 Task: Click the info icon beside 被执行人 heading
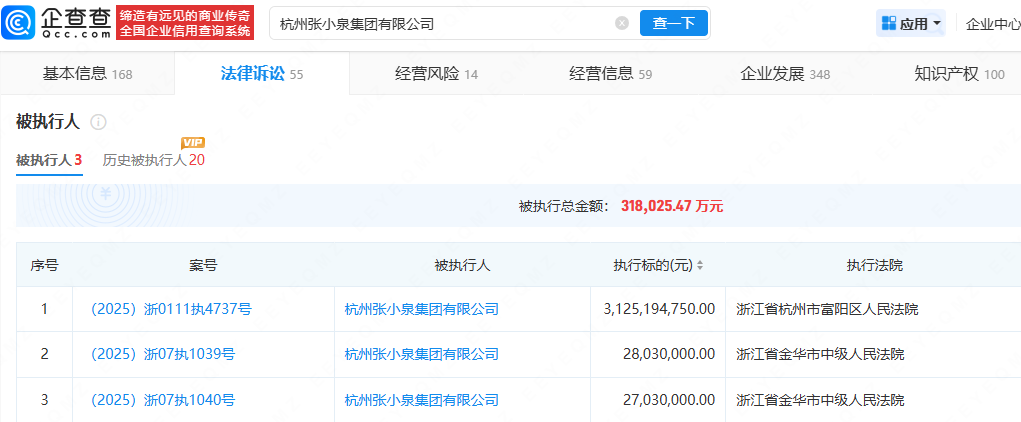pyautogui.click(x=98, y=122)
